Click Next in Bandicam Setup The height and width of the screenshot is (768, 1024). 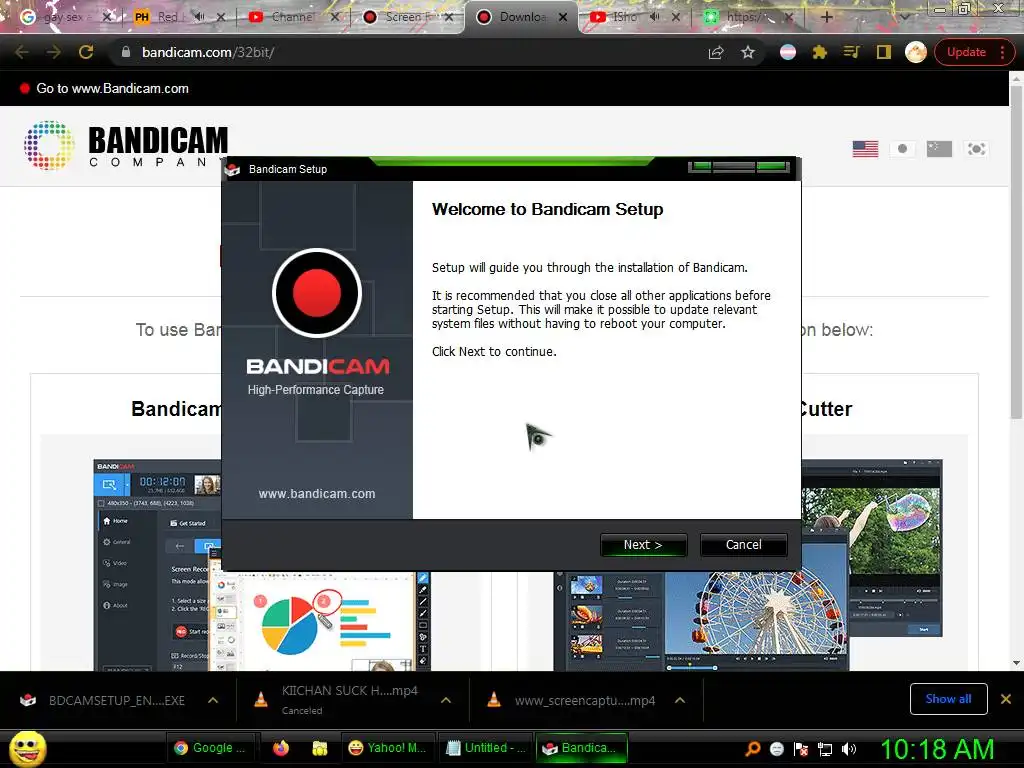(643, 545)
